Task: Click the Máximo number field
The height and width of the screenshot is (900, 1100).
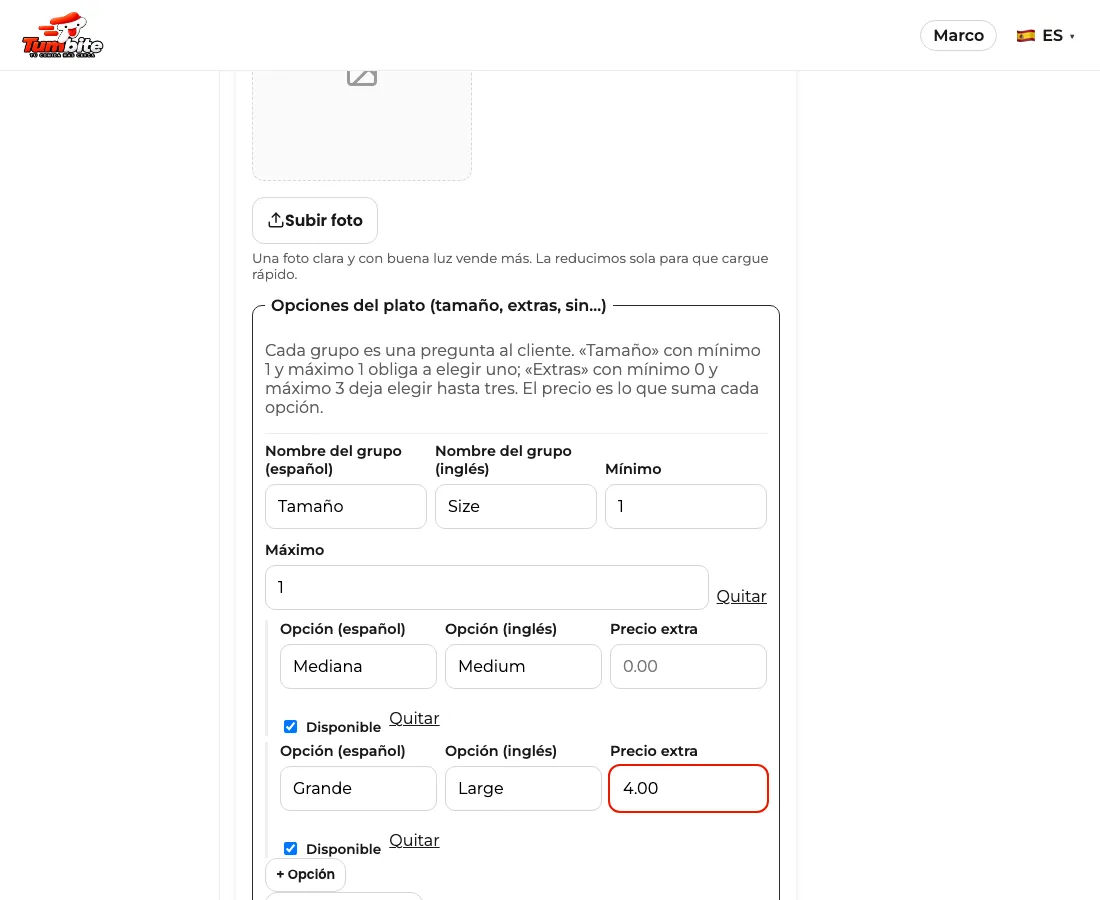Action: tap(487, 588)
